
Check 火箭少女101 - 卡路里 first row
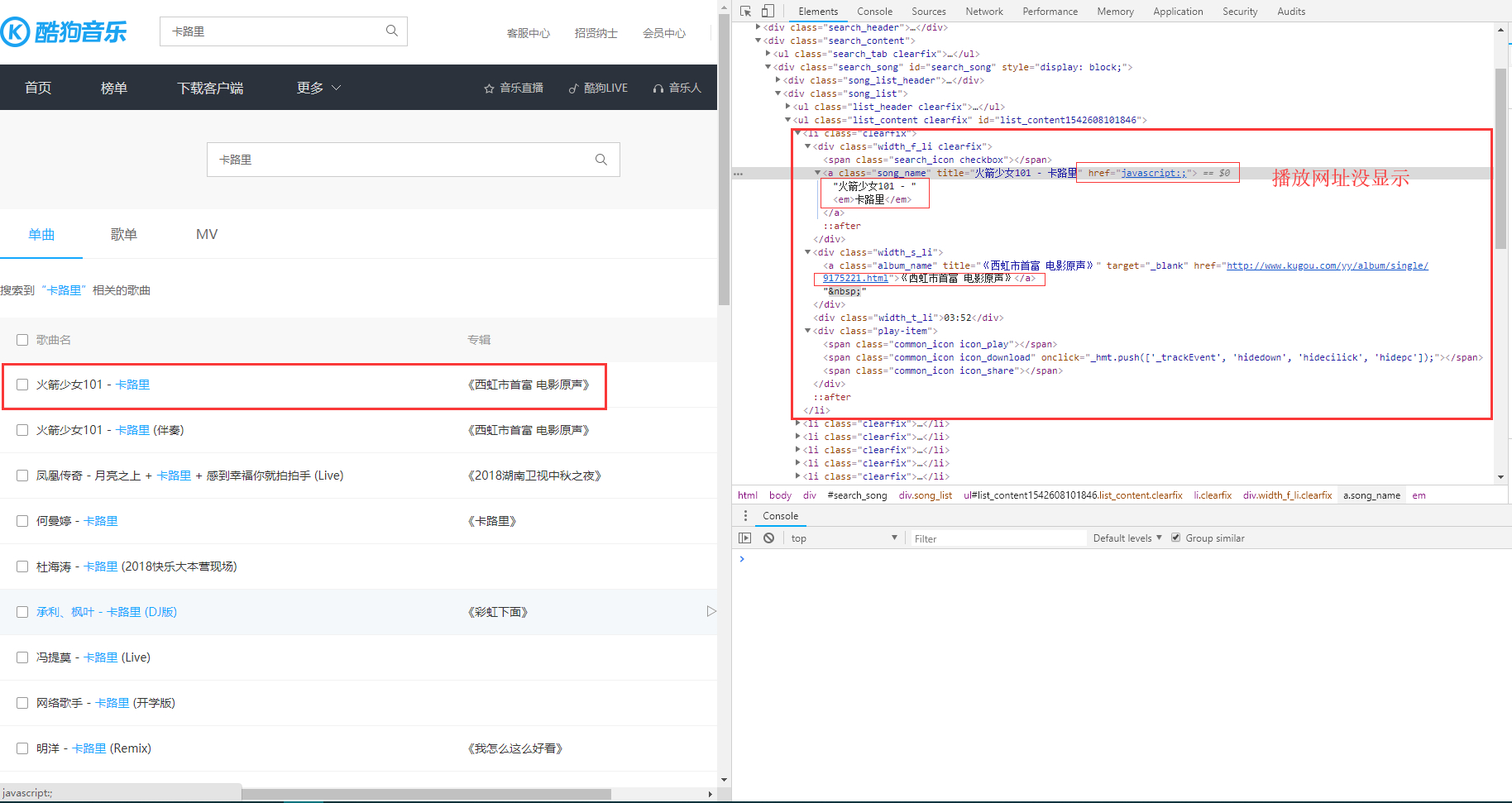click(22, 385)
